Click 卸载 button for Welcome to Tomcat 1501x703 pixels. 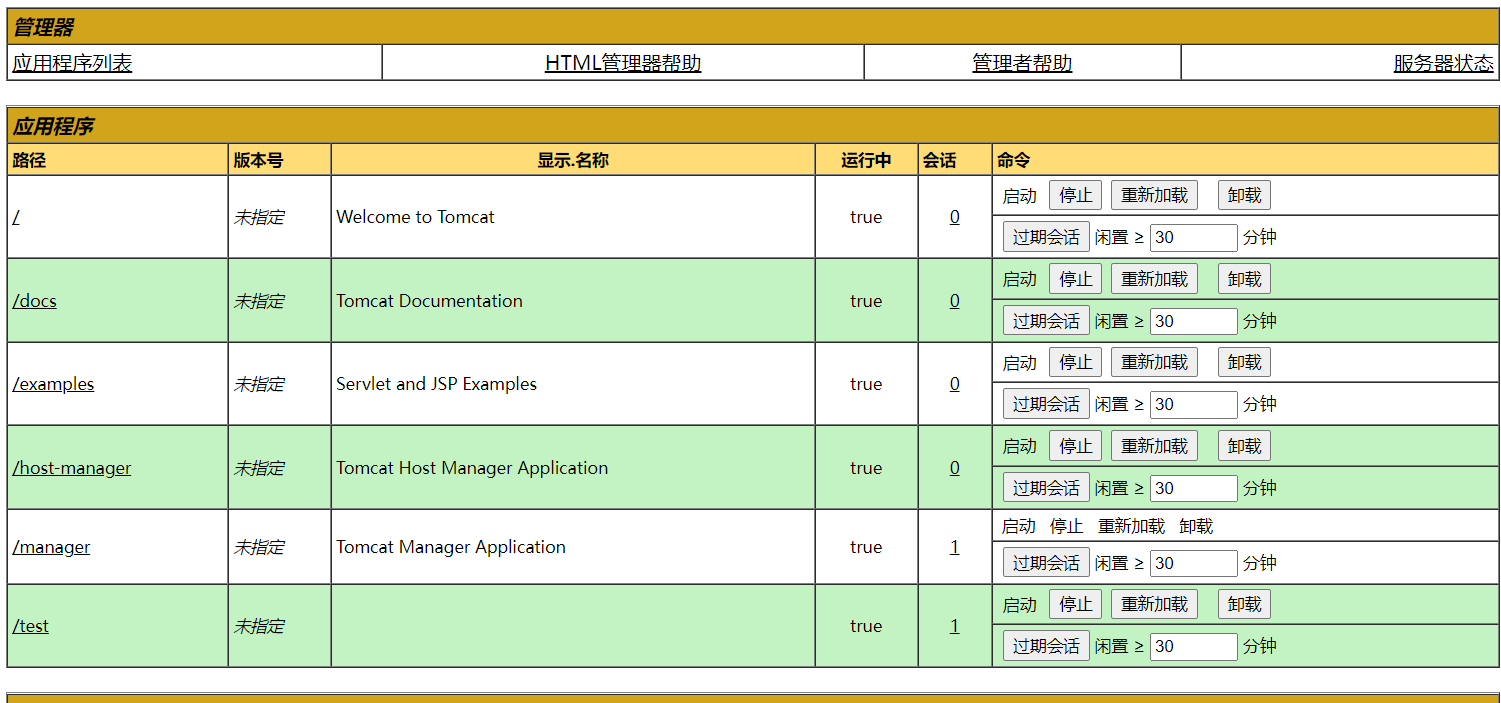pyautogui.click(x=1244, y=196)
